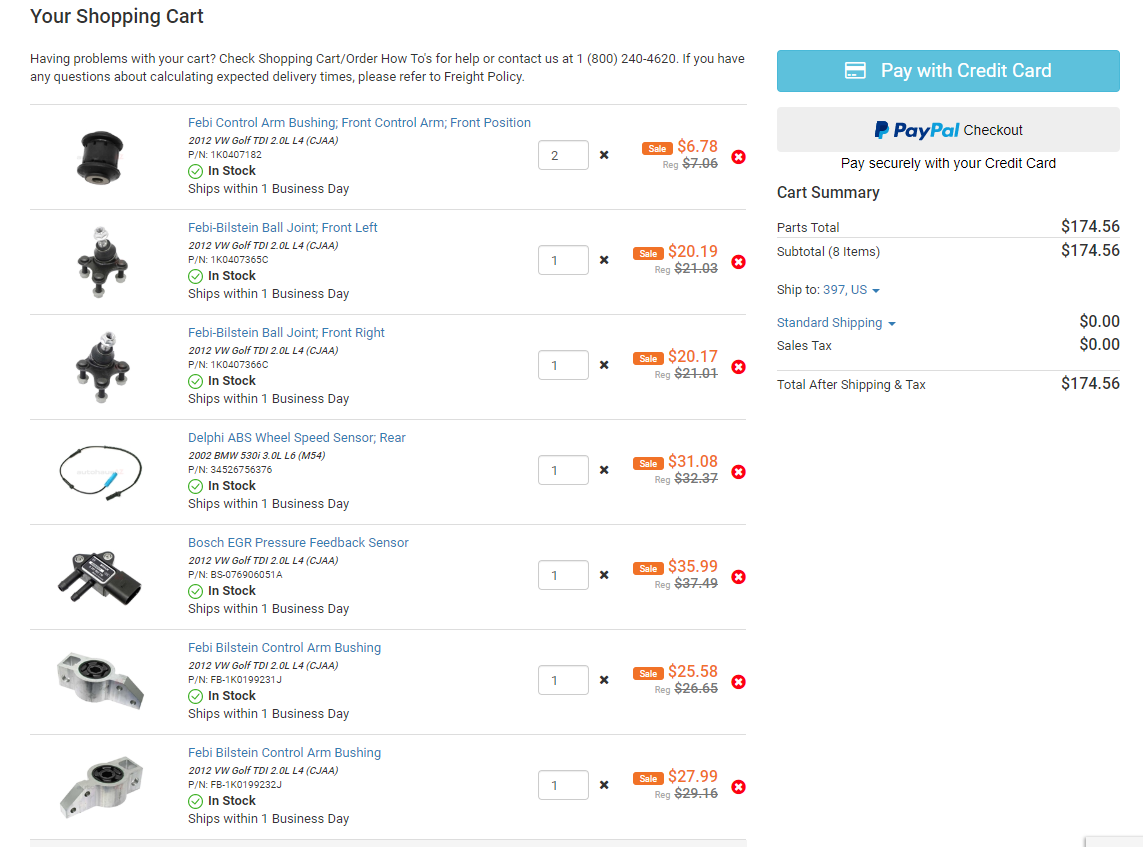Open Febi-Bilstein Ball Joint Front Left link
The width and height of the screenshot is (1143, 847).
(283, 227)
